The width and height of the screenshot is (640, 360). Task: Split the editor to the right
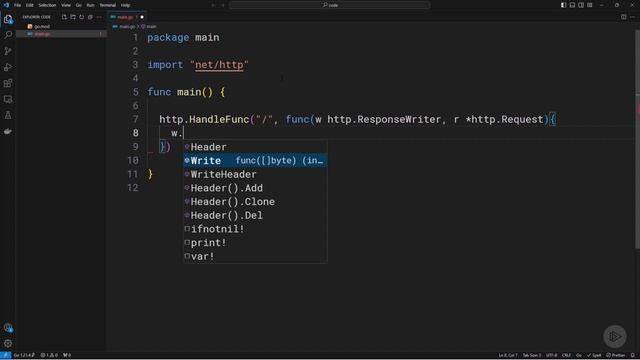point(624,17)
